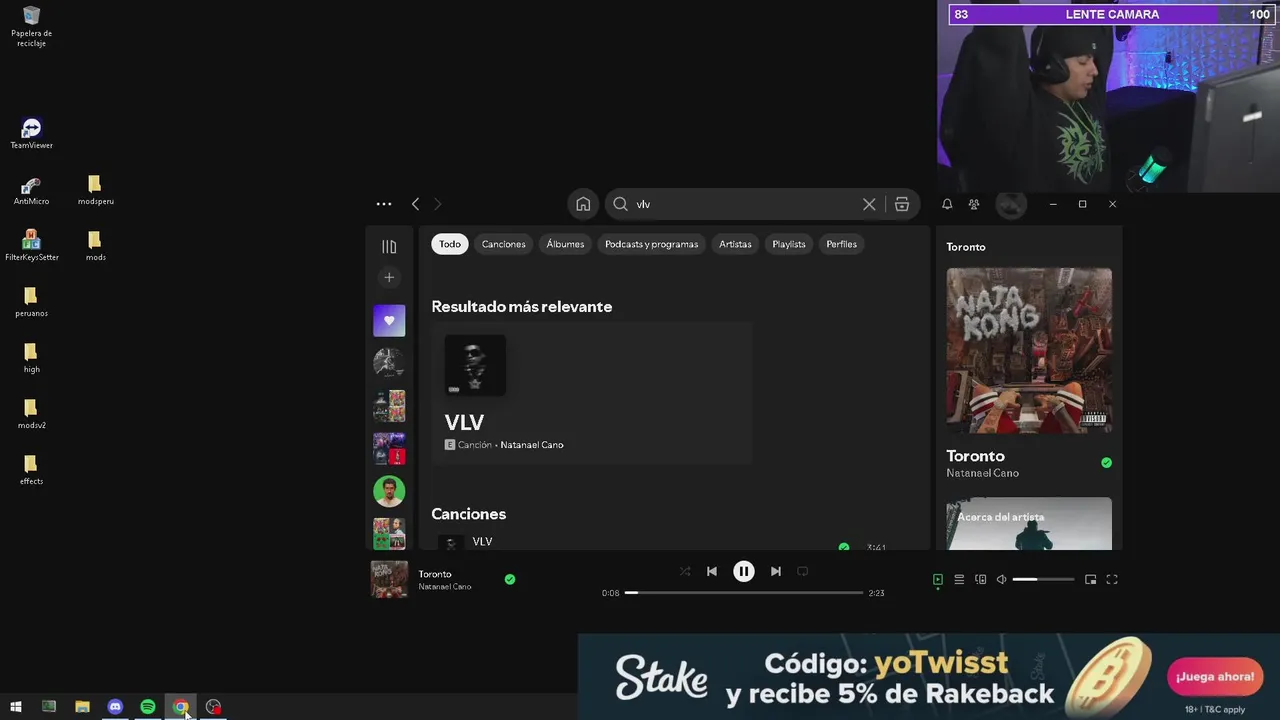The image size is (1280, 720).
Task: Open Discord from the taskbar
Action: point(115,707)
